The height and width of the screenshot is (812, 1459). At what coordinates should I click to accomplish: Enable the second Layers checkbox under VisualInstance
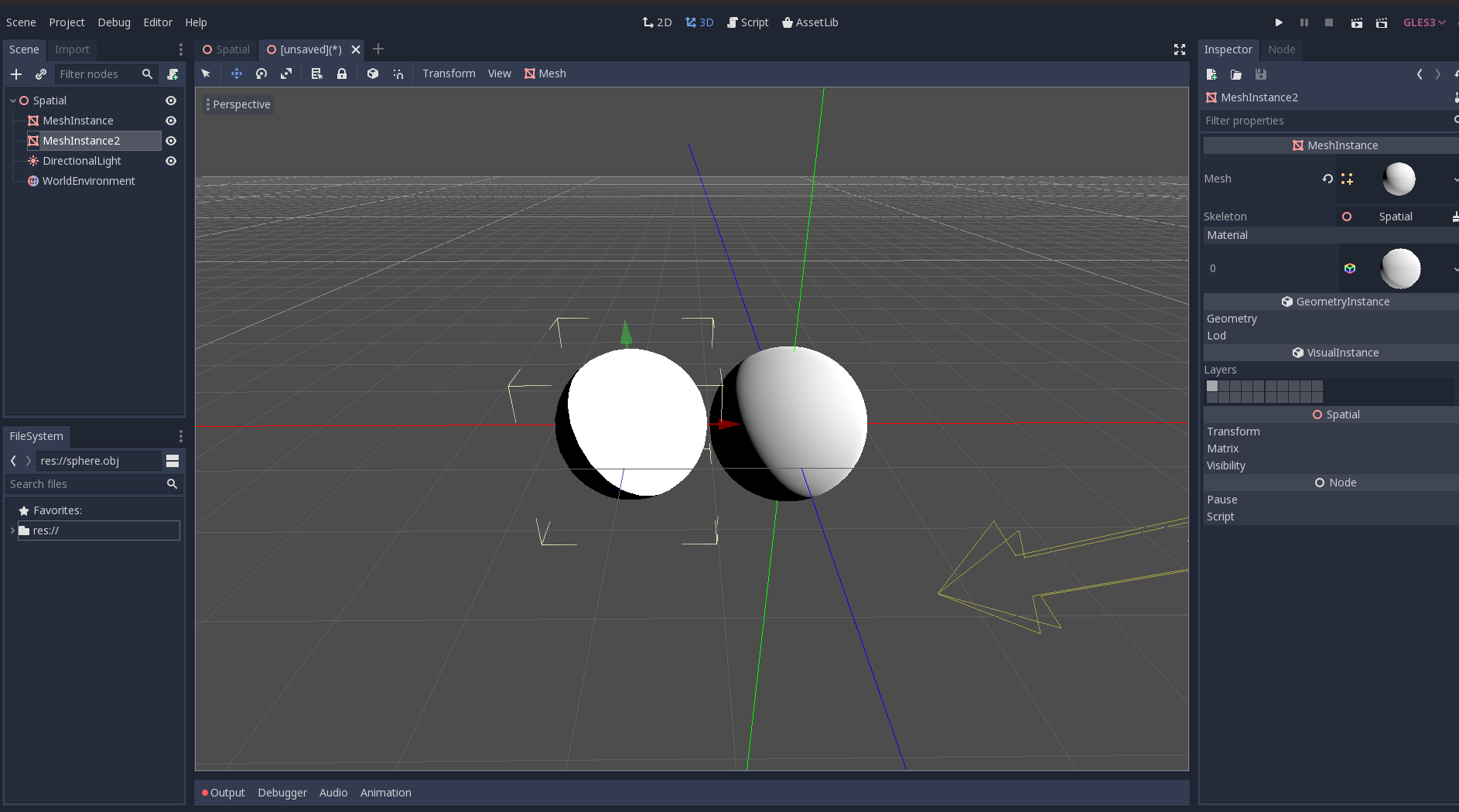(x=1222, y=386)
